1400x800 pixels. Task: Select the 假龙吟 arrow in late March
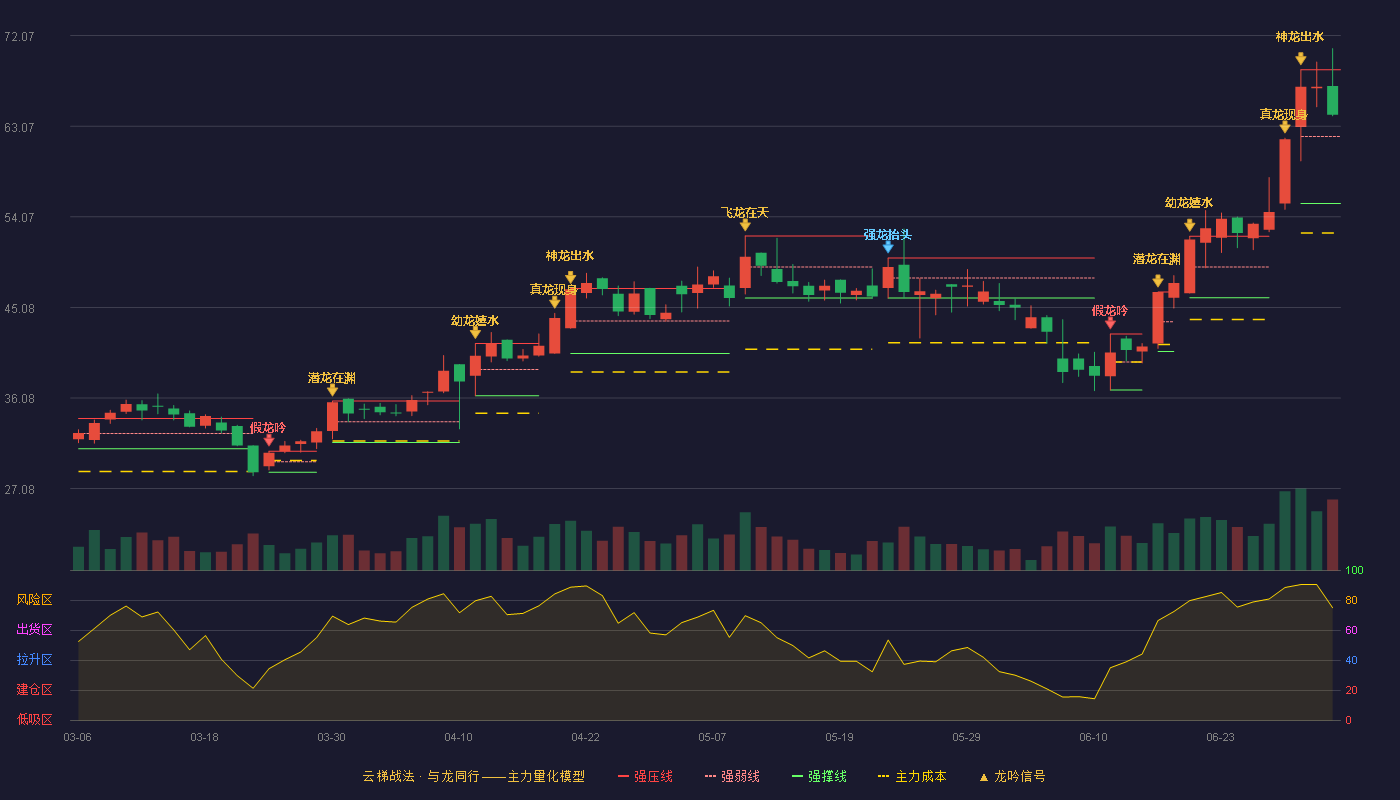269,440
